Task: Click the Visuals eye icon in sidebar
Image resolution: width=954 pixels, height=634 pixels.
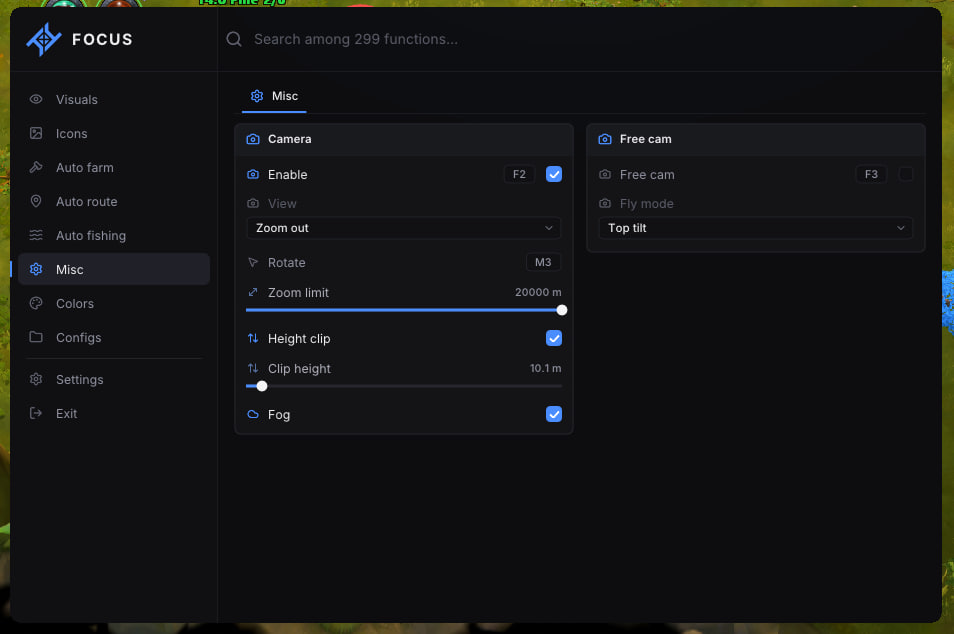Action: coord(36,99)
